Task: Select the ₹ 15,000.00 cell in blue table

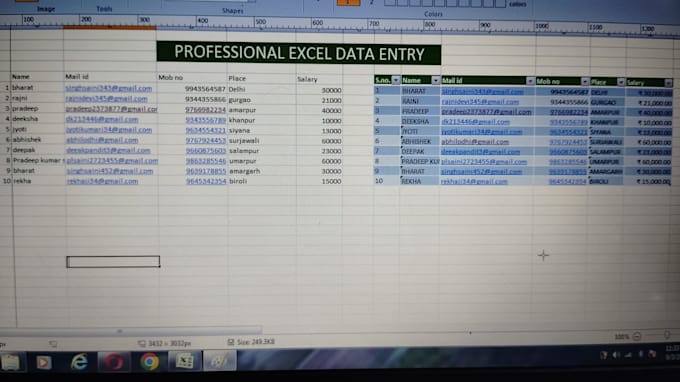Action: [x=654, y=181]
